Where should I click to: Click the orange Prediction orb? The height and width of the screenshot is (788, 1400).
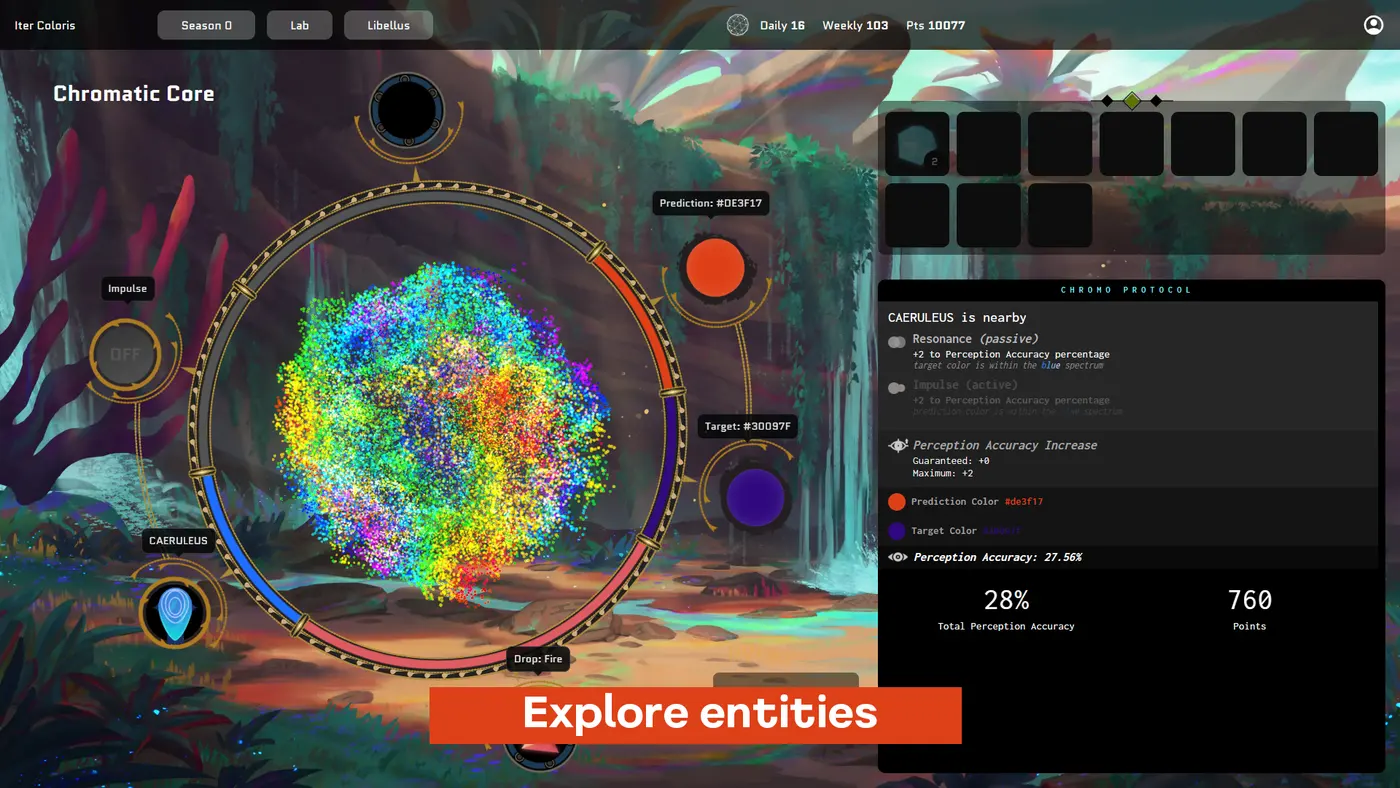[x=715, y=268]
